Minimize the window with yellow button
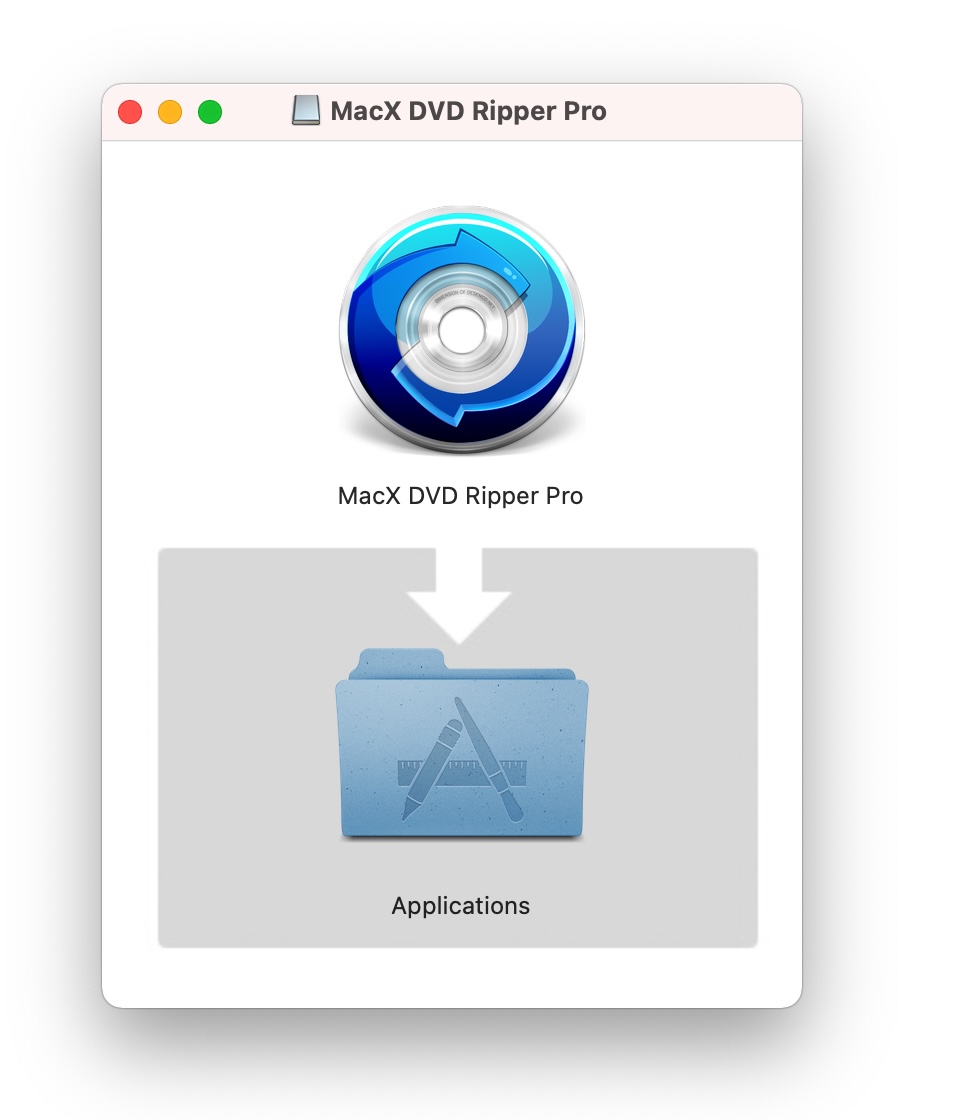Viewport: 980px width, 1120px height. coord(170,112)
